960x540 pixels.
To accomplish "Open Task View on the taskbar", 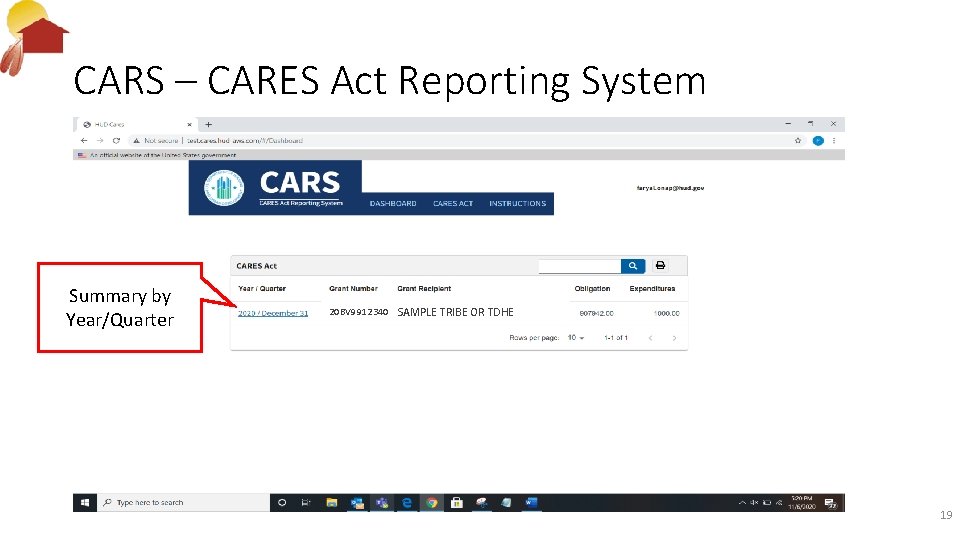I will tap(306, 503).
